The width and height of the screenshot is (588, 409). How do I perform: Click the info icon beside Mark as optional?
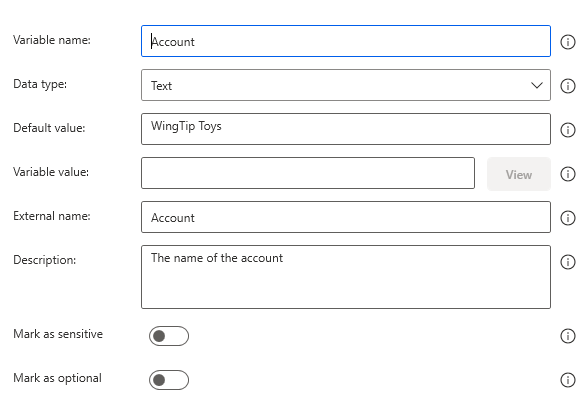(x=568, y=380)
